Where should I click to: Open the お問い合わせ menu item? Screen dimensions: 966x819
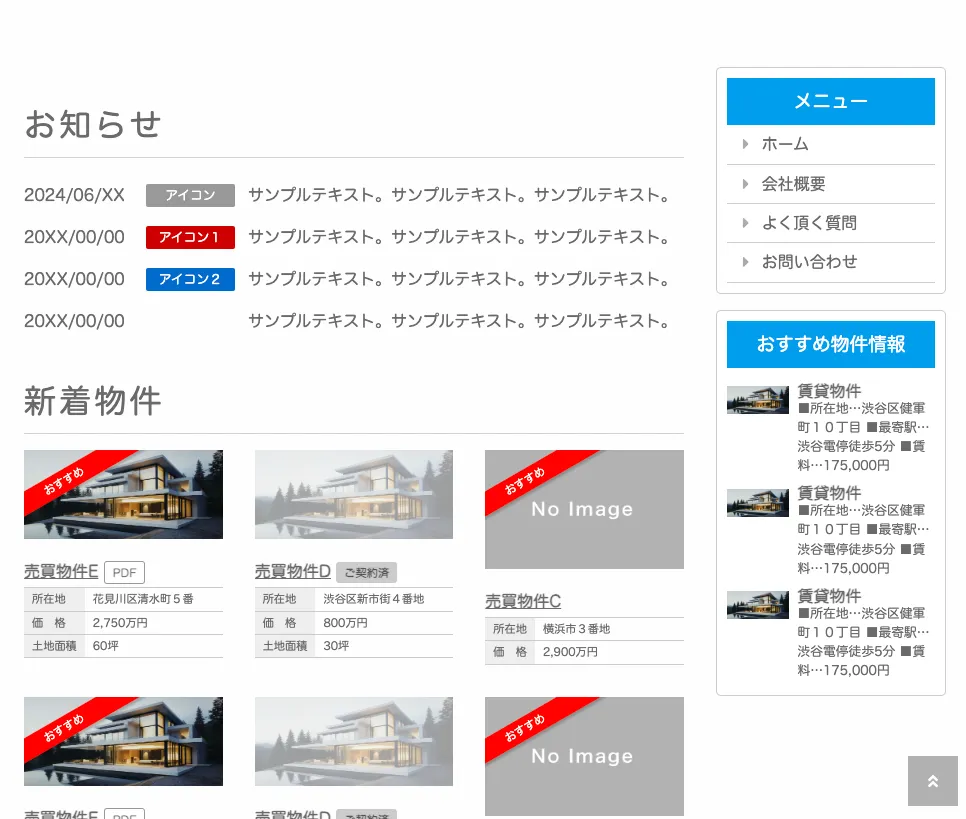point(809,262)
